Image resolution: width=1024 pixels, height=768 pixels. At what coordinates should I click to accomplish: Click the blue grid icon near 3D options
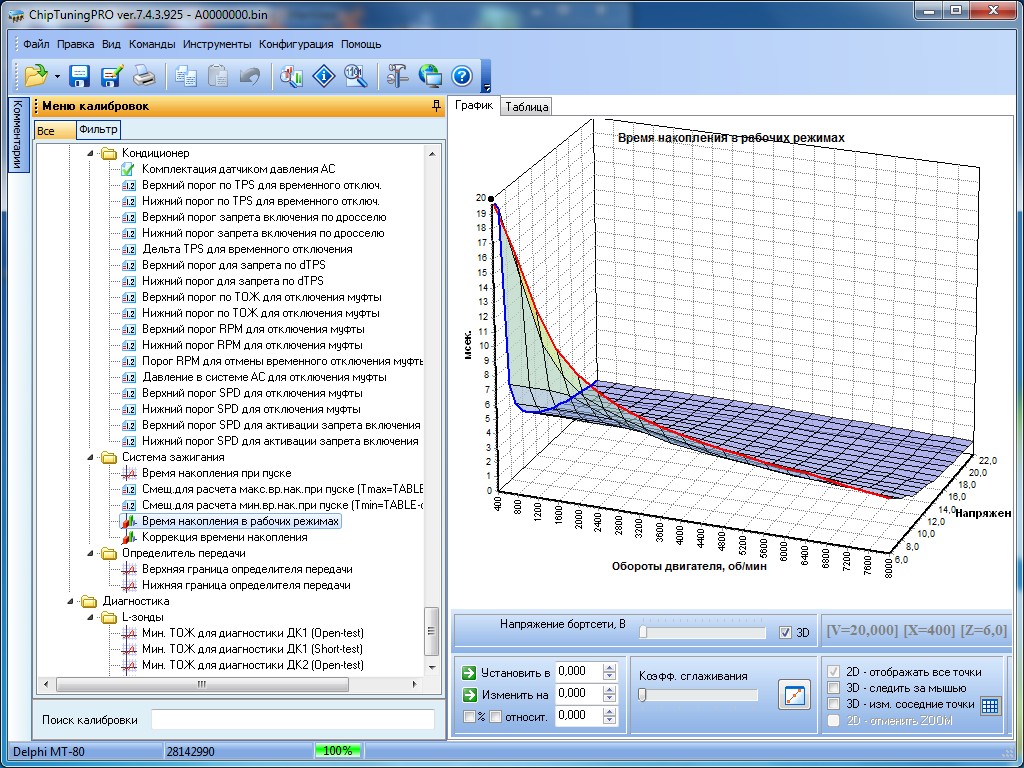(x=990, y=705)
